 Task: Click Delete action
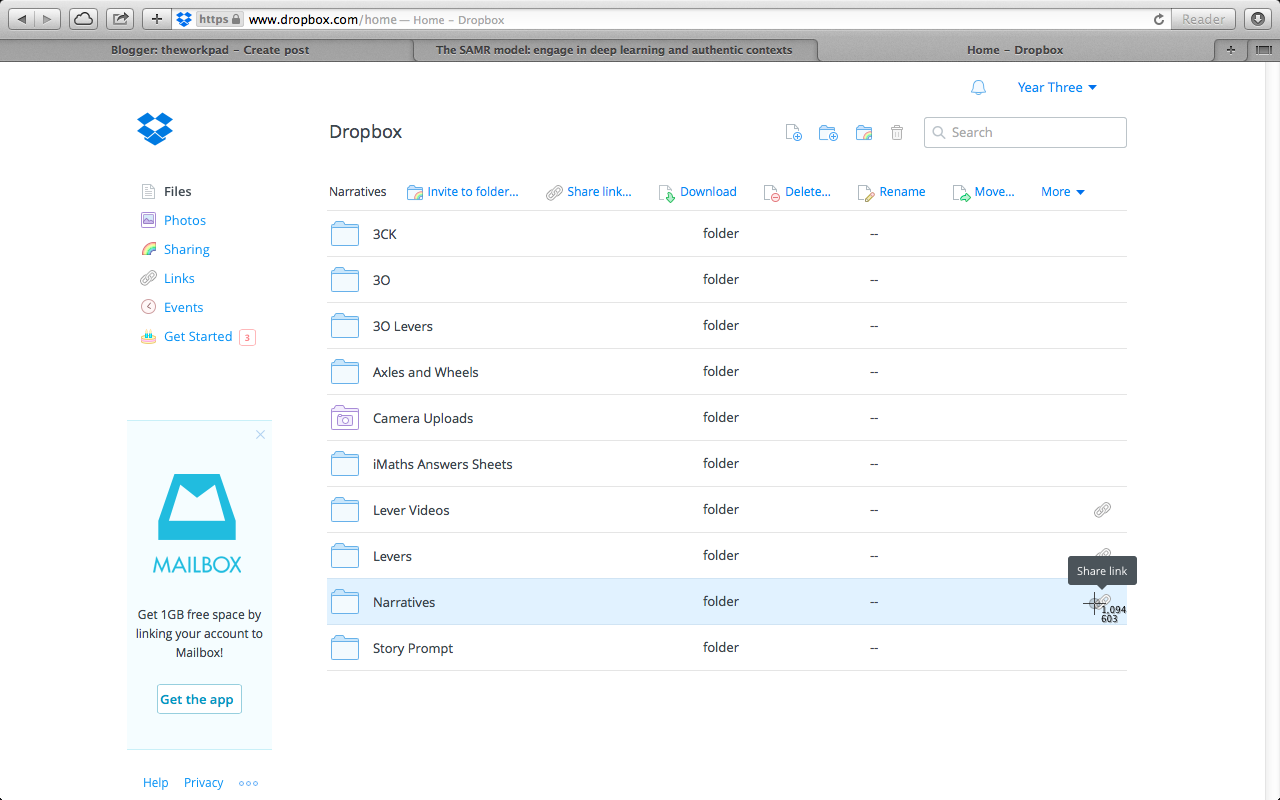797,192
